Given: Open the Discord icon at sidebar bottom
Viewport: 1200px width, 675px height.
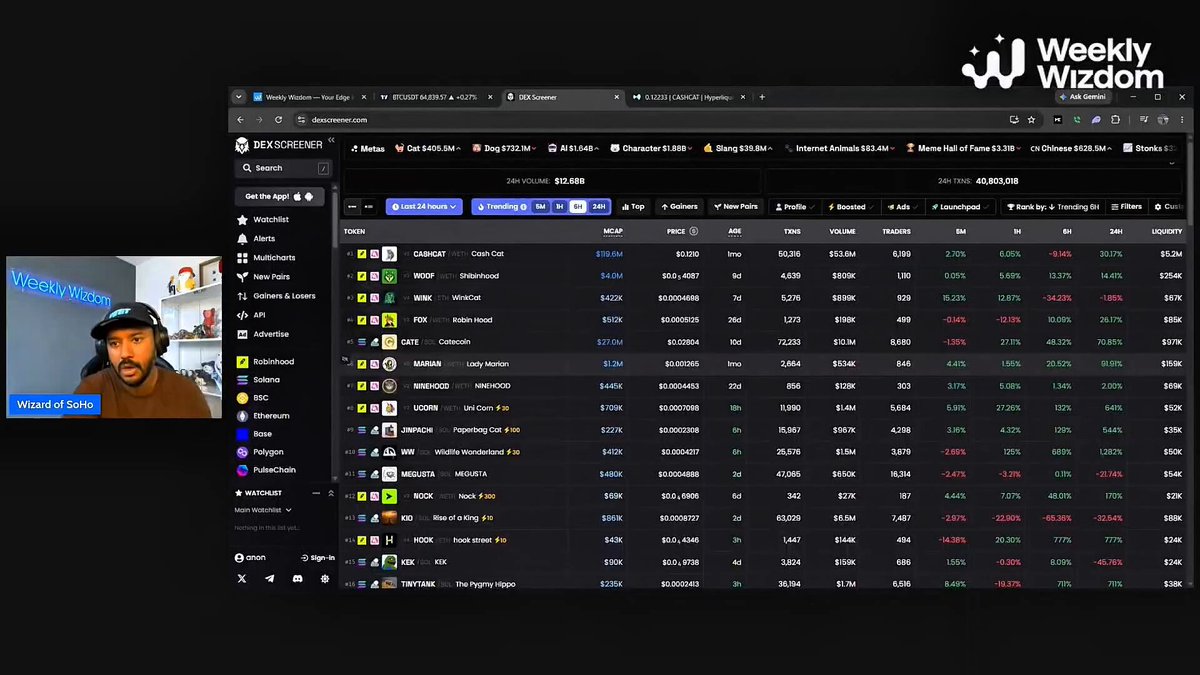Looking at the screenshot, I should pyautogui.click(x=297, y=579).
